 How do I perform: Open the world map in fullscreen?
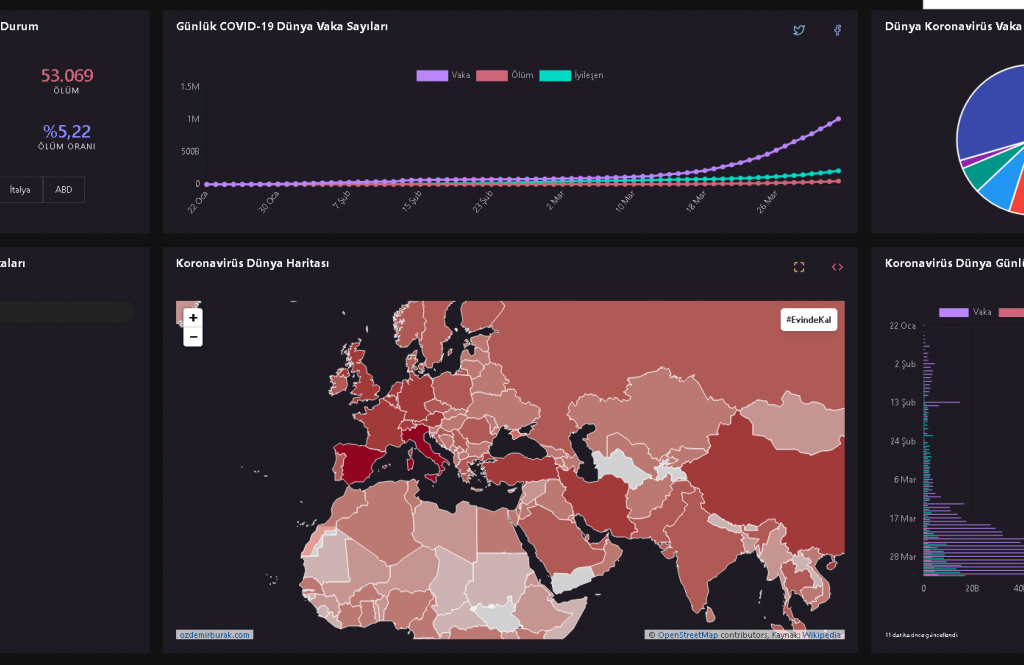coord(798,267)
